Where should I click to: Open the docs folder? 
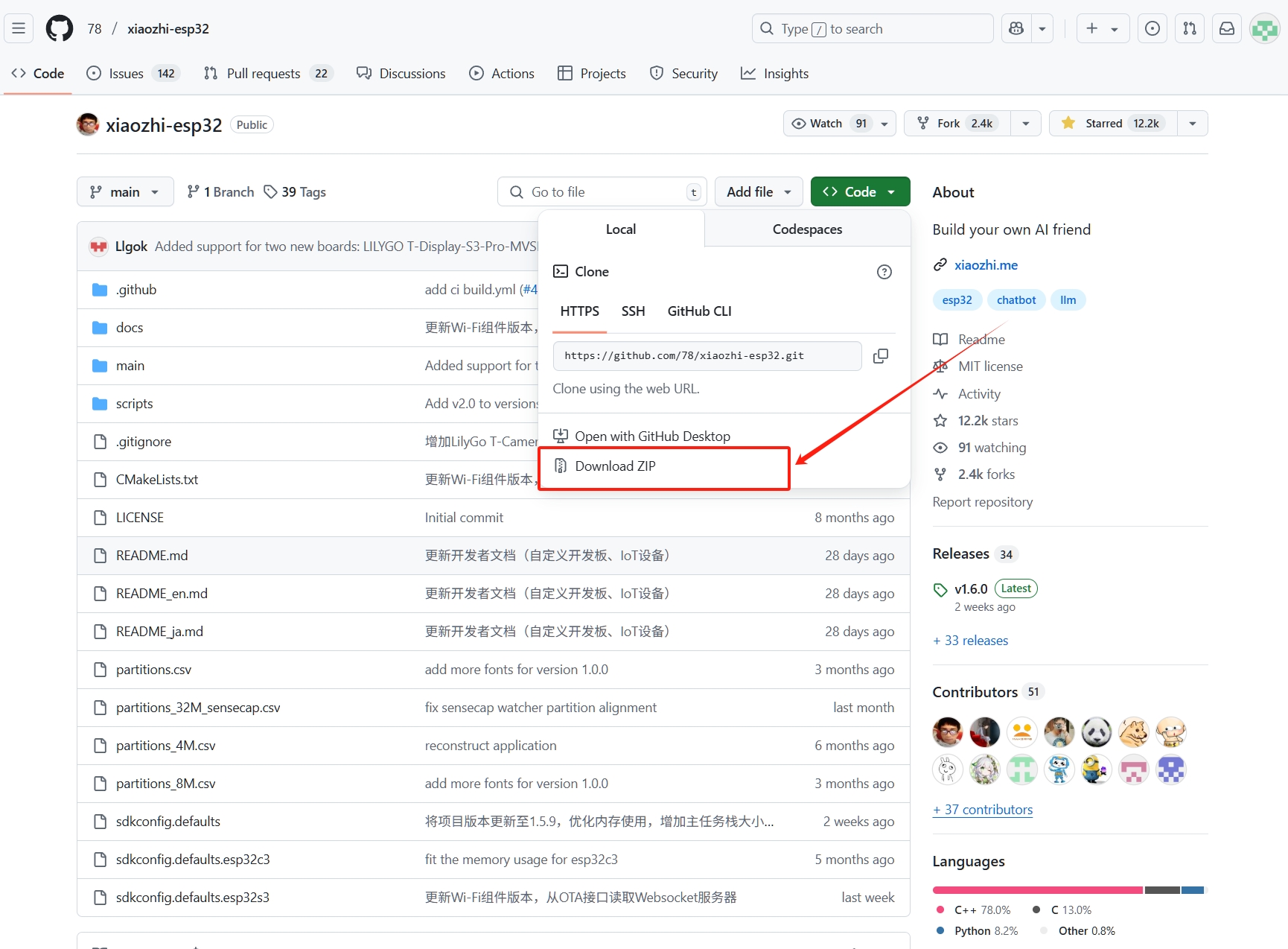130,328
